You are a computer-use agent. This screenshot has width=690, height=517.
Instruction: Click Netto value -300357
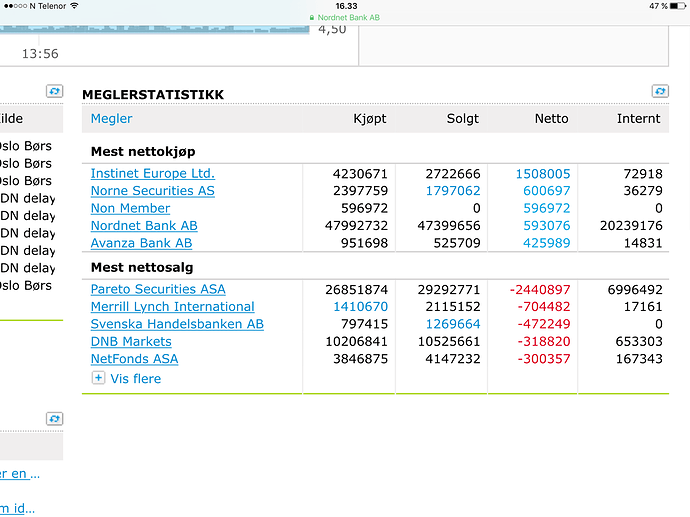(544, 359)
